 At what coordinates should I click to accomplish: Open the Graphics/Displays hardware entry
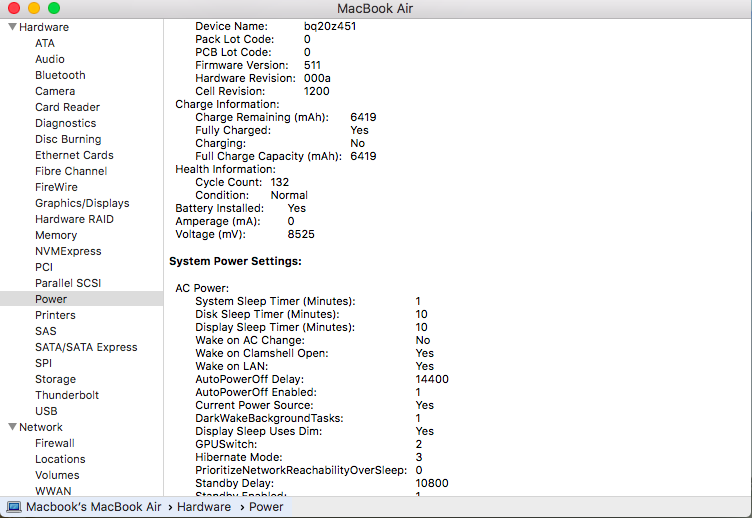pos(82,203)
